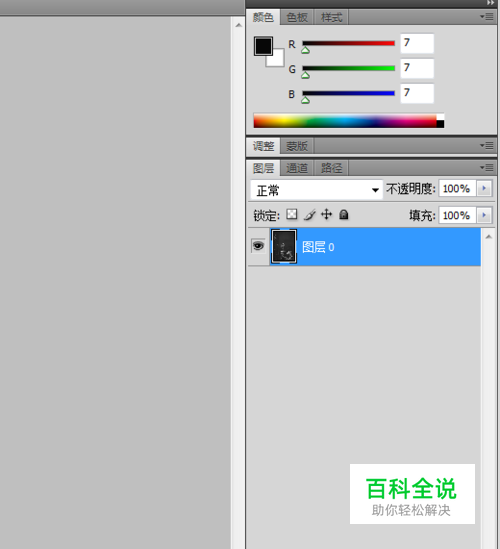The image size is (500, 549).
Task: Select the layer name 图层 0
Action: click(318, 247)
